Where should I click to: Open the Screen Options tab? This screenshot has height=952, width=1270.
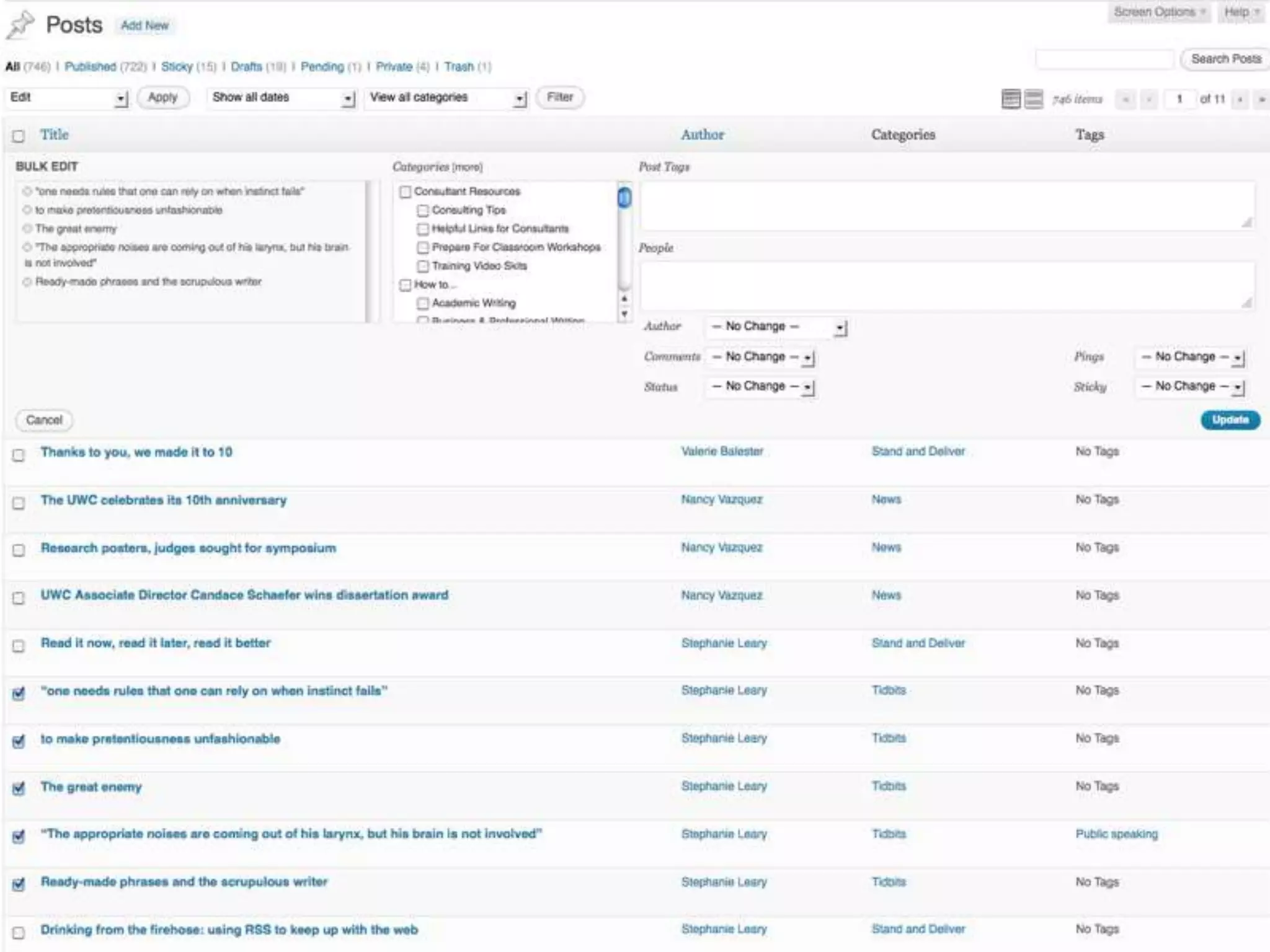(1158, 12)
